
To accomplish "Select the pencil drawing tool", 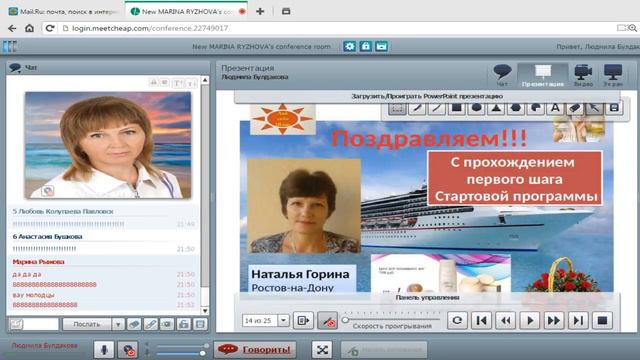I will pyautogui.click(x=417, y=108).
